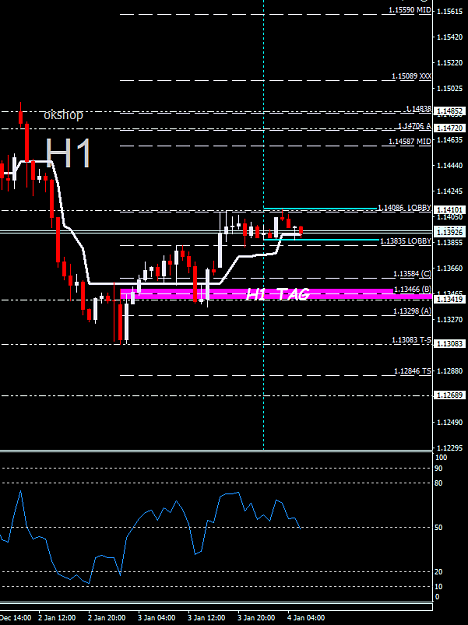Click the boxed 1.12689 price tag on axis
468x625 pixels.
(450, 395)
